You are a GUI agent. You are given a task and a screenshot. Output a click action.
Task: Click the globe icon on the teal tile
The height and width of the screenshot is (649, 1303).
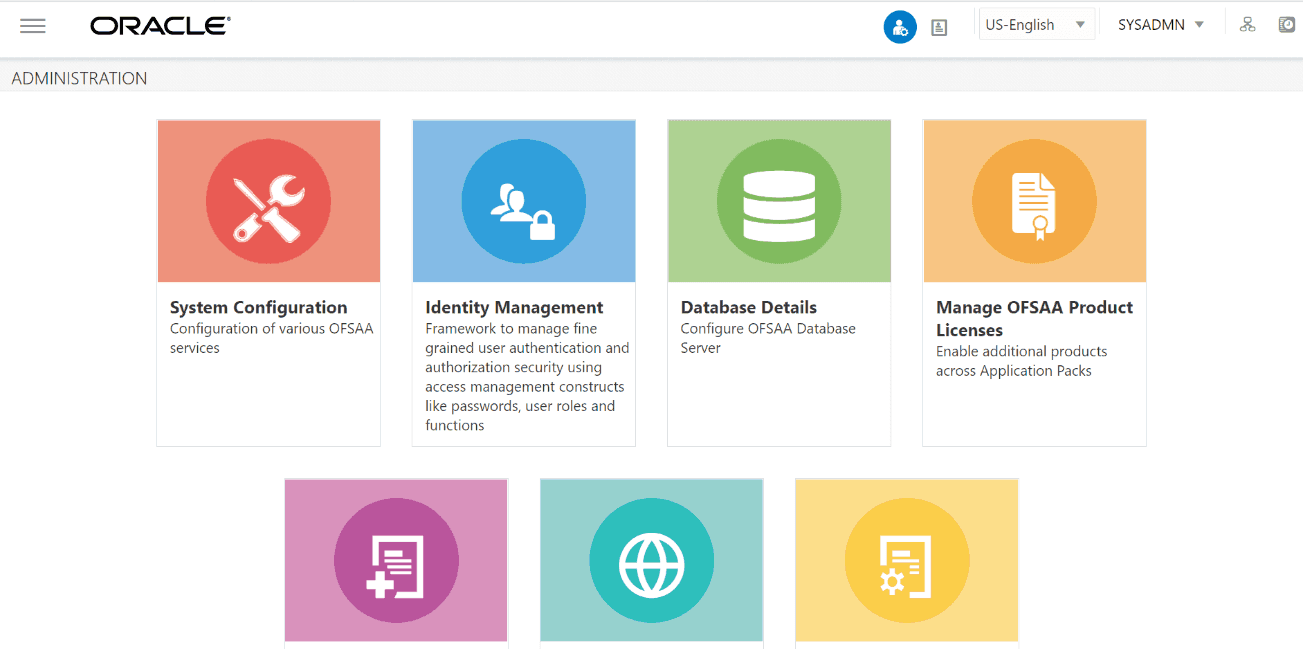[x=651, y=560]
